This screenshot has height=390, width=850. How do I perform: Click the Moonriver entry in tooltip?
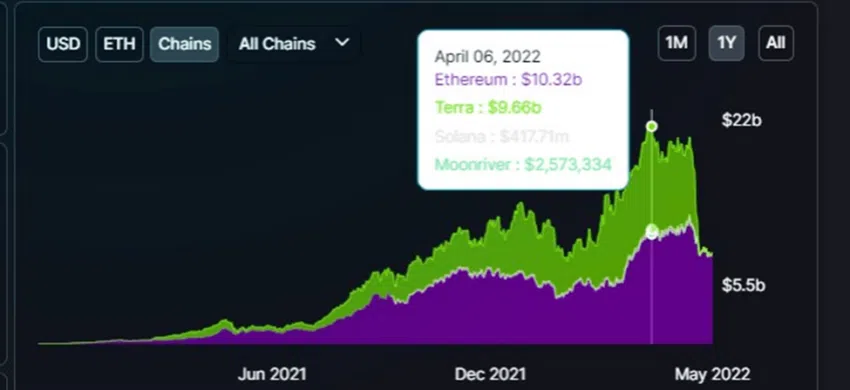[x=523, y=164]
